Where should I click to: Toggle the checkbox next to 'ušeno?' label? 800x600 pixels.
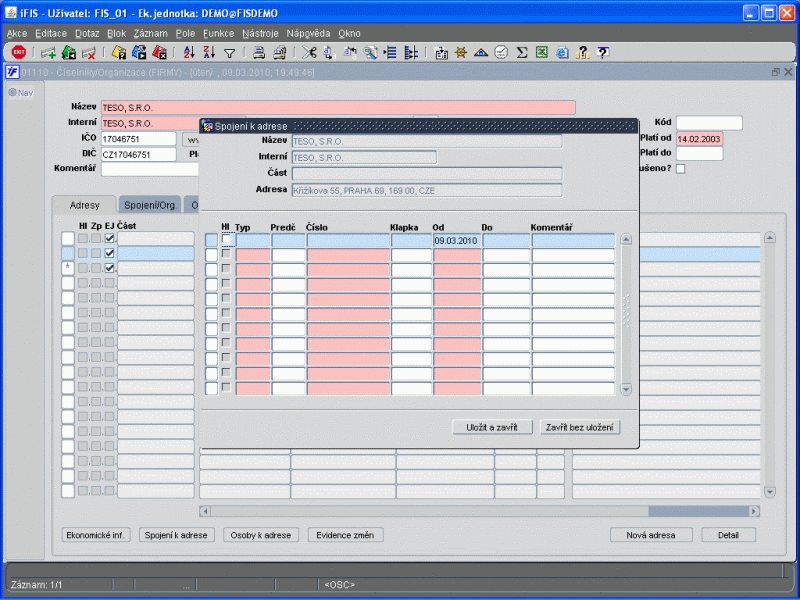click(681, 169)
